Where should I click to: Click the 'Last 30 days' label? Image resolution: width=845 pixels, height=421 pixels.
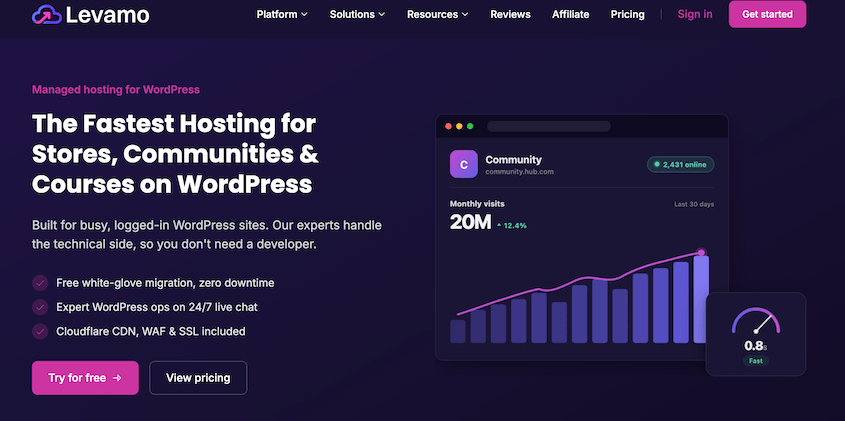tap(694, 204)
